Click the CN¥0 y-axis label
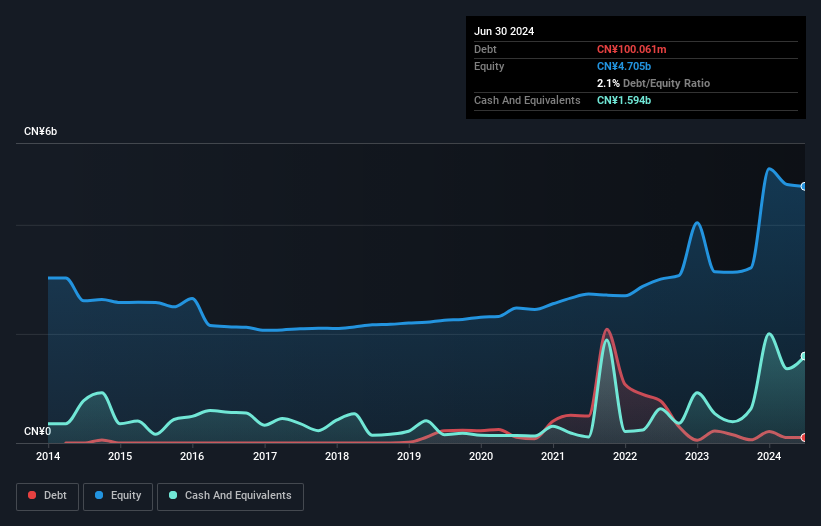Viewport: 821px width, 526px height. coord(37,431)
